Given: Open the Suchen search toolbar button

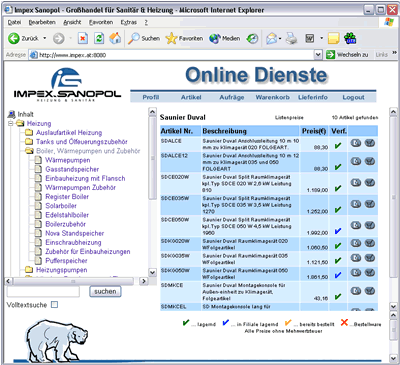Looking at the screenshot, I should (144, 38).
